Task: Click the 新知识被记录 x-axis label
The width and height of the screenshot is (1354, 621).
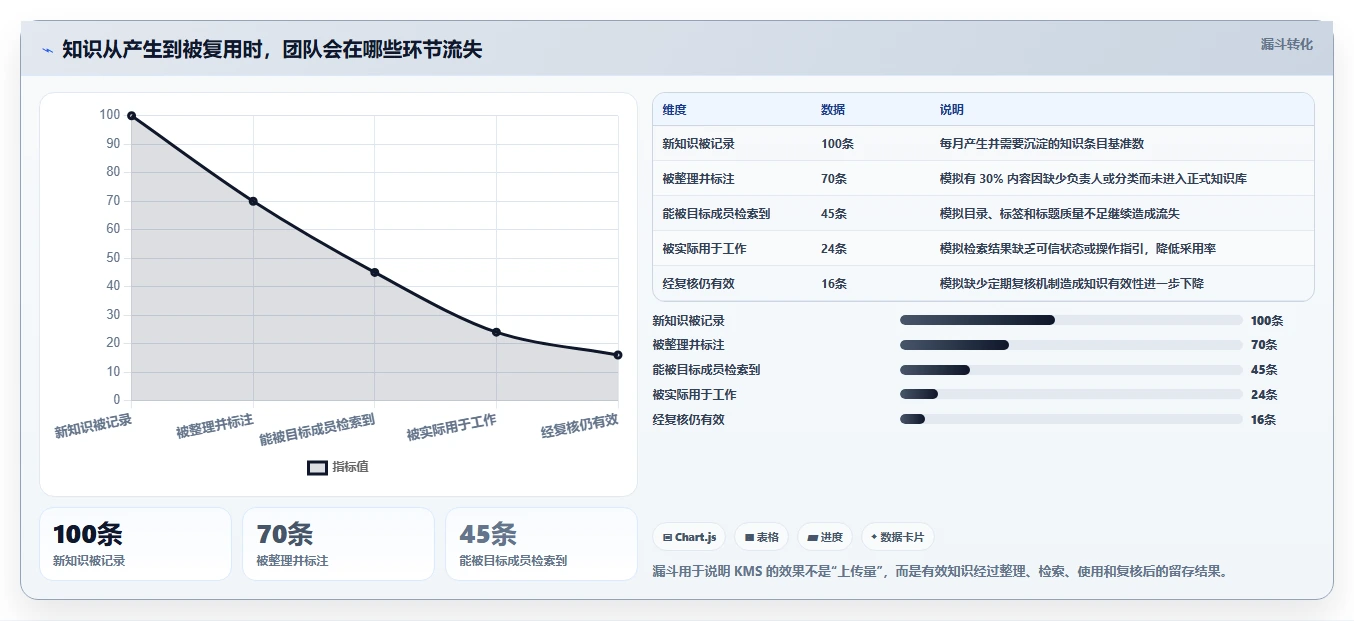Action: coord(93,426)
